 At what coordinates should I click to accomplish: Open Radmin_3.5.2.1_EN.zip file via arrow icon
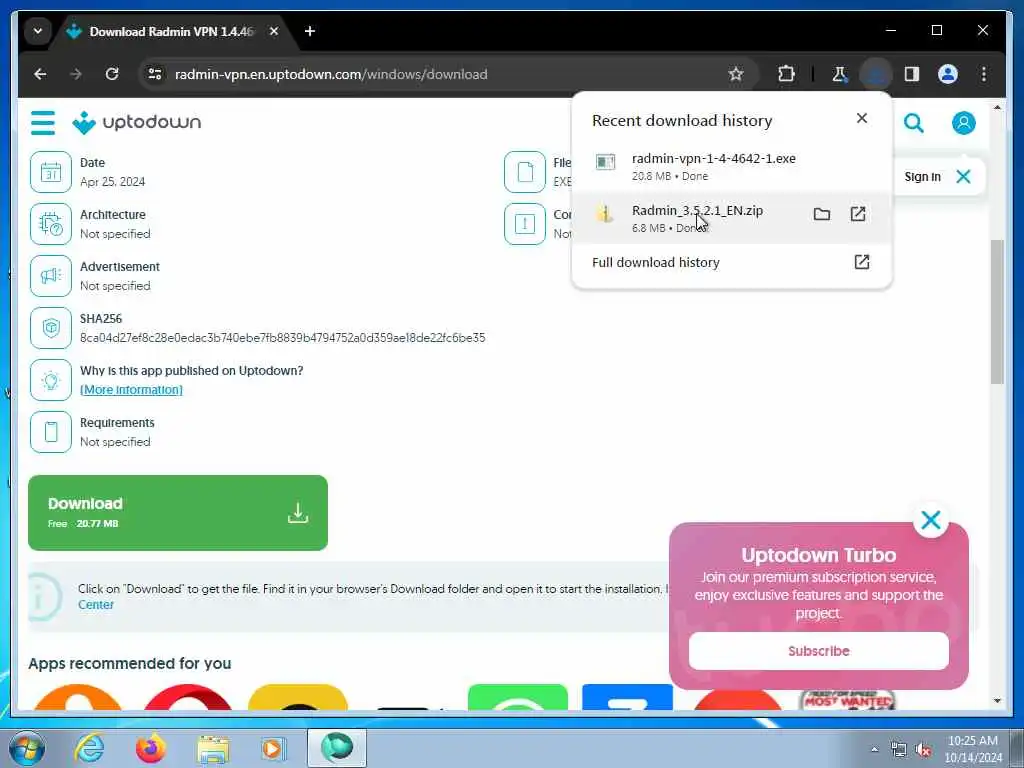point(858,214)
